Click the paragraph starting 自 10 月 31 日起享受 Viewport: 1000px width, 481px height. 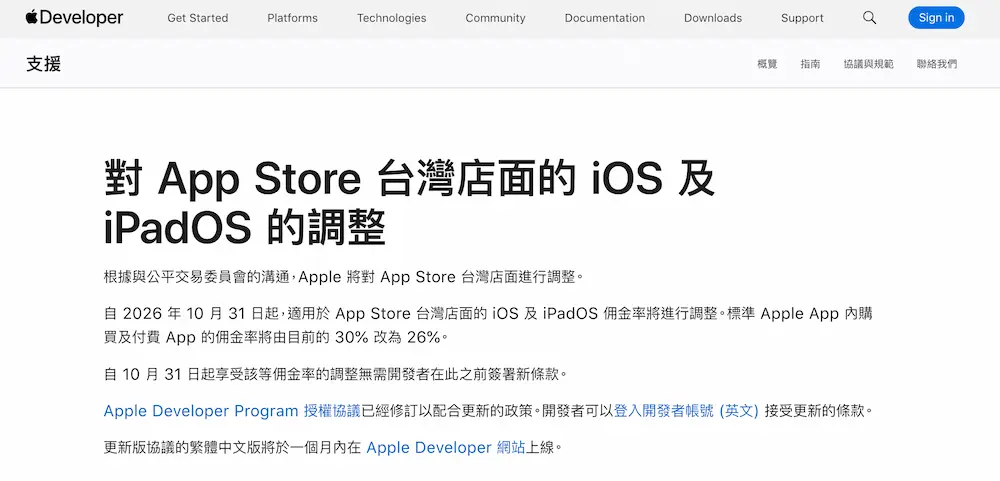[x=335, y=374]
